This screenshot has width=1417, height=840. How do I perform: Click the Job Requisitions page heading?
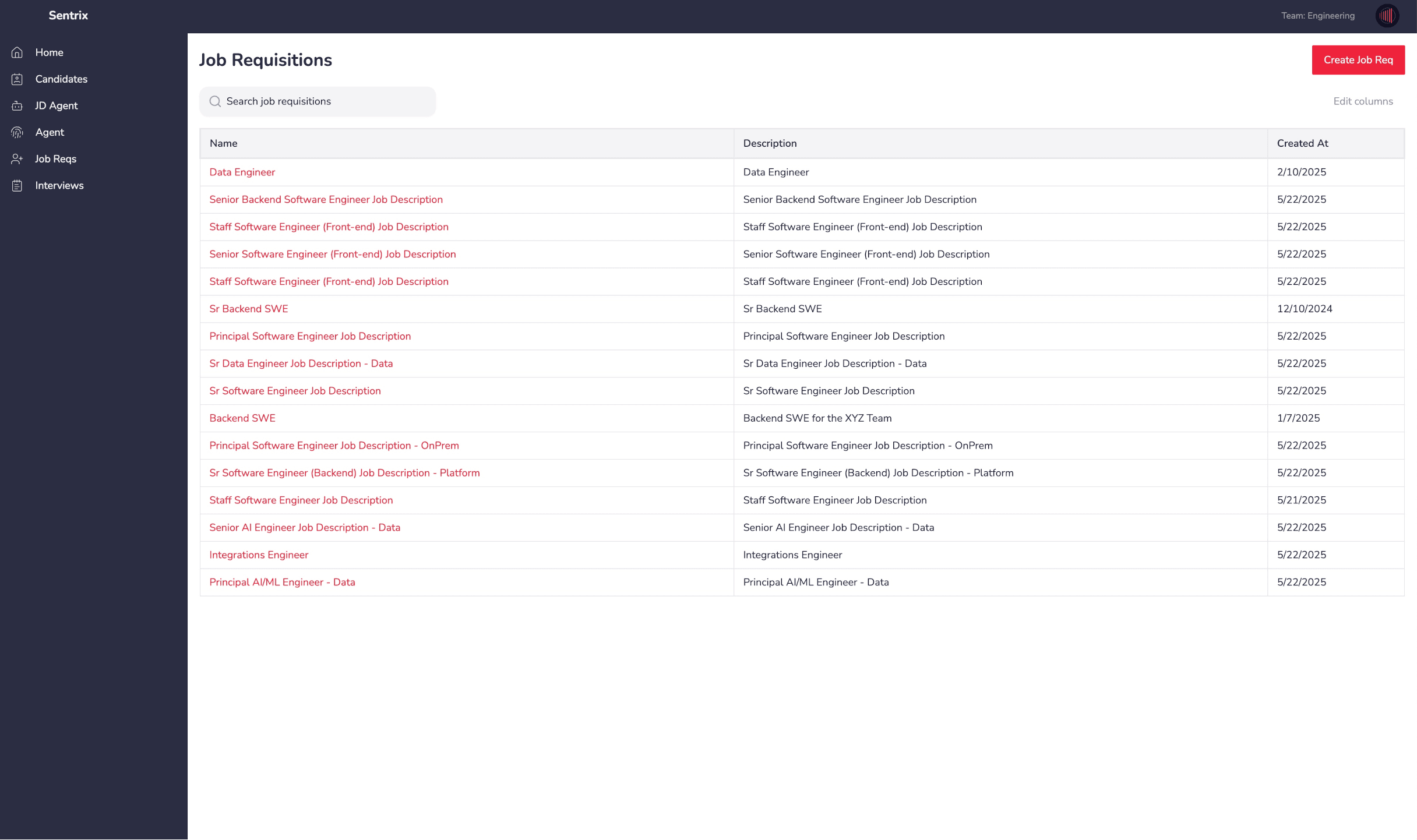coord(265,61)
